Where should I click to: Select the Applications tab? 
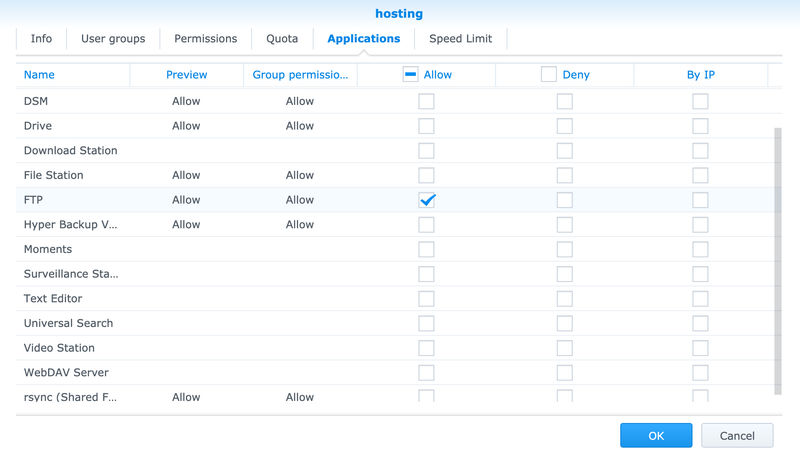364,39
